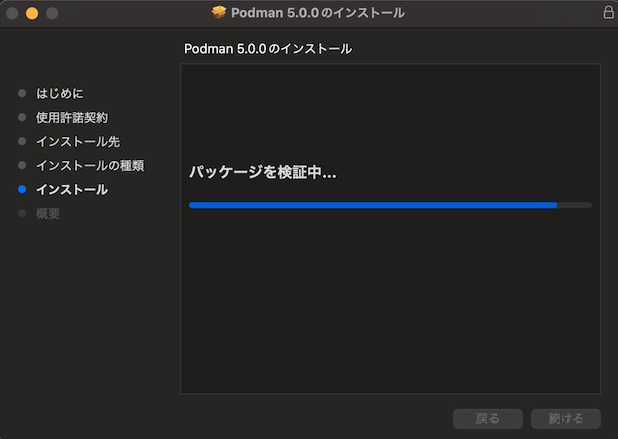
Task: Select the active インストール step
Action: coord(72,190)
